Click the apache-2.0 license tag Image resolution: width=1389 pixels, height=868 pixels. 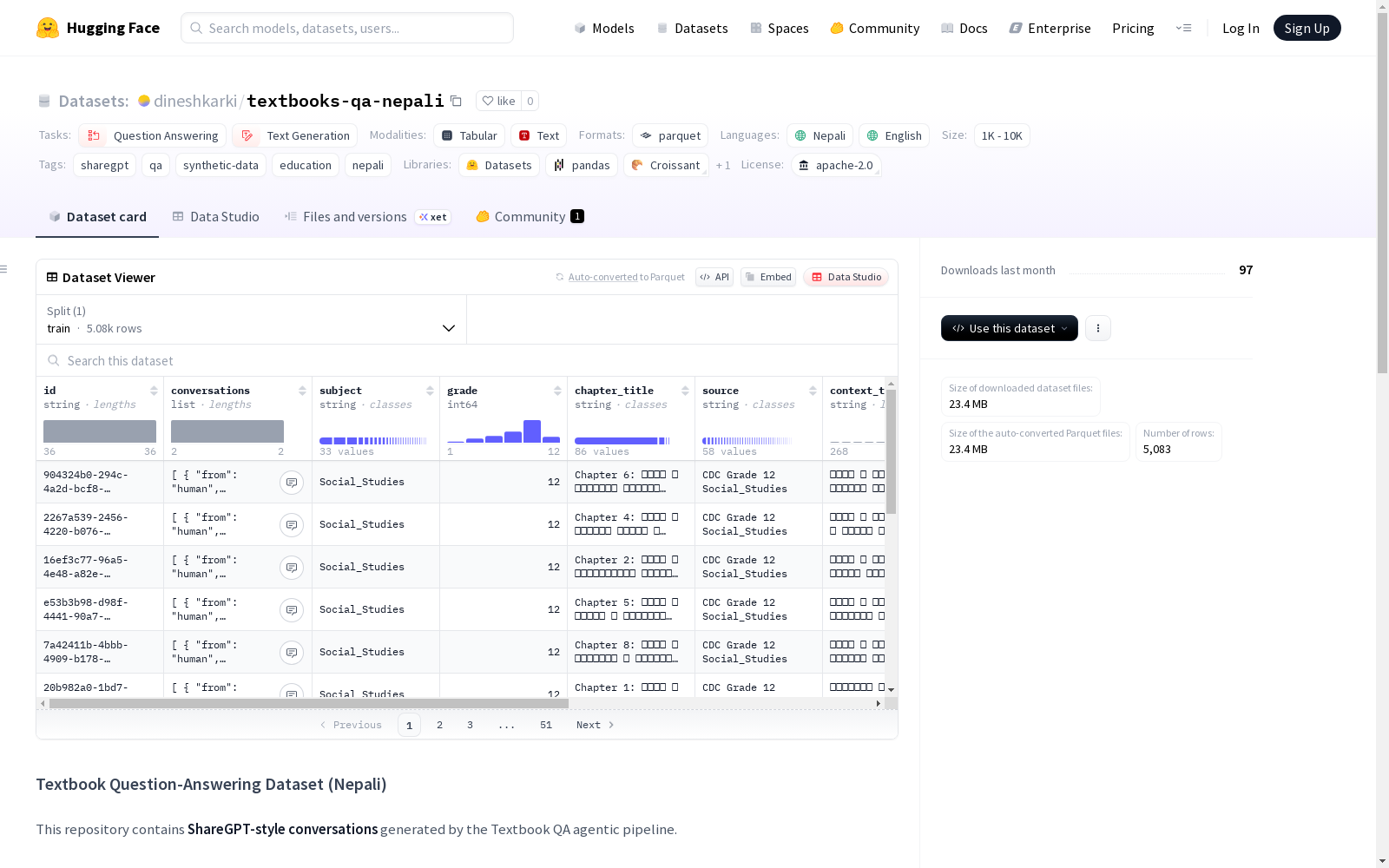pyautogui.click(x=836, y=165)
